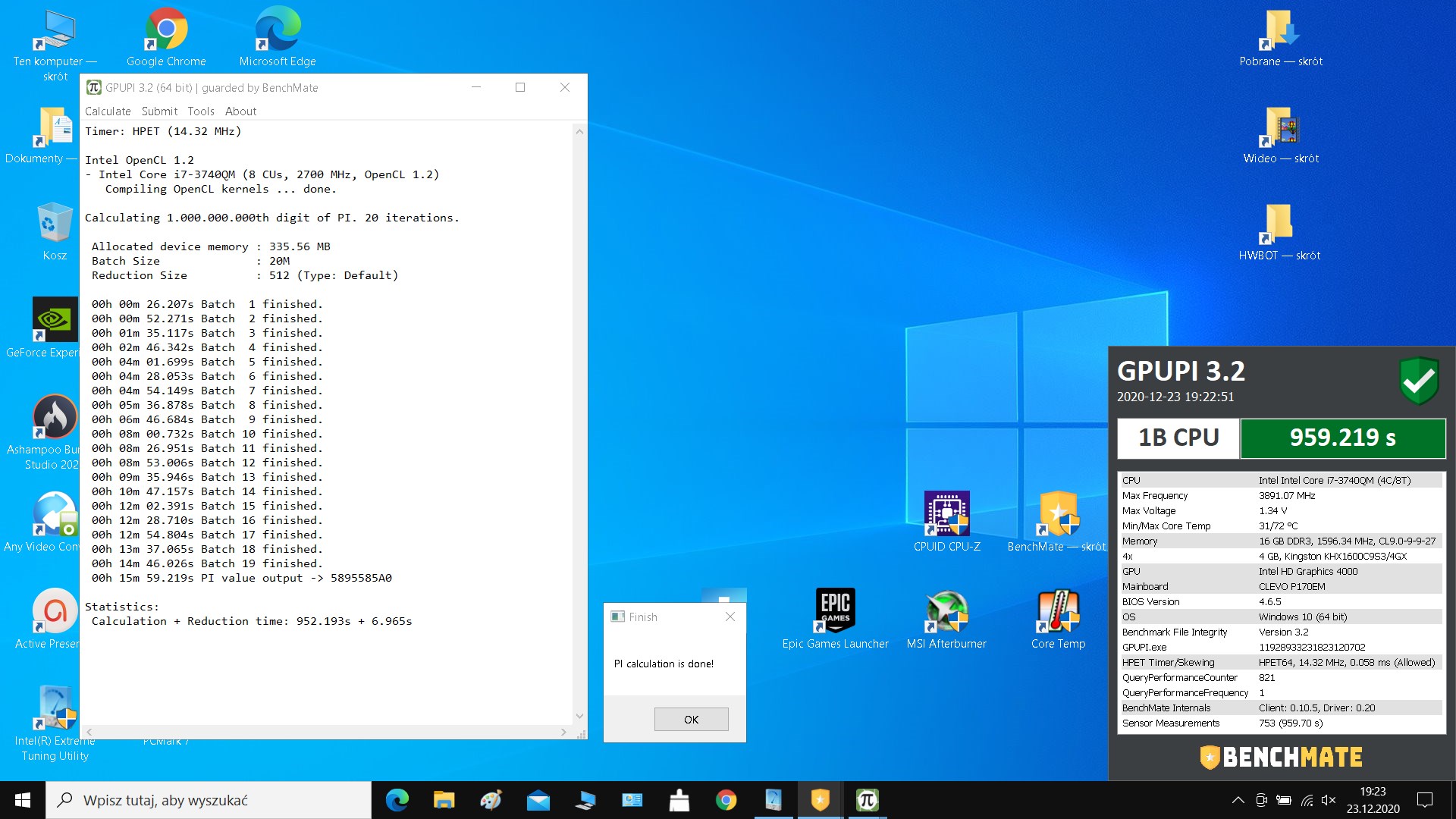This screenshot has height=819, width=1456.
Task: Select Microsoft Edge desktop shortcut
Action: pyautogui.click(x=278, y=36)
